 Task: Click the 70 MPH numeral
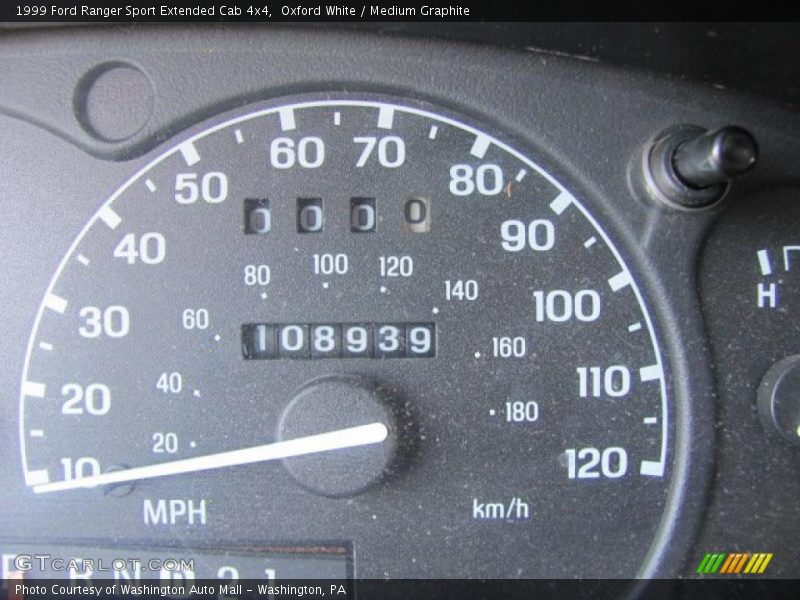(x=380, y=152)
